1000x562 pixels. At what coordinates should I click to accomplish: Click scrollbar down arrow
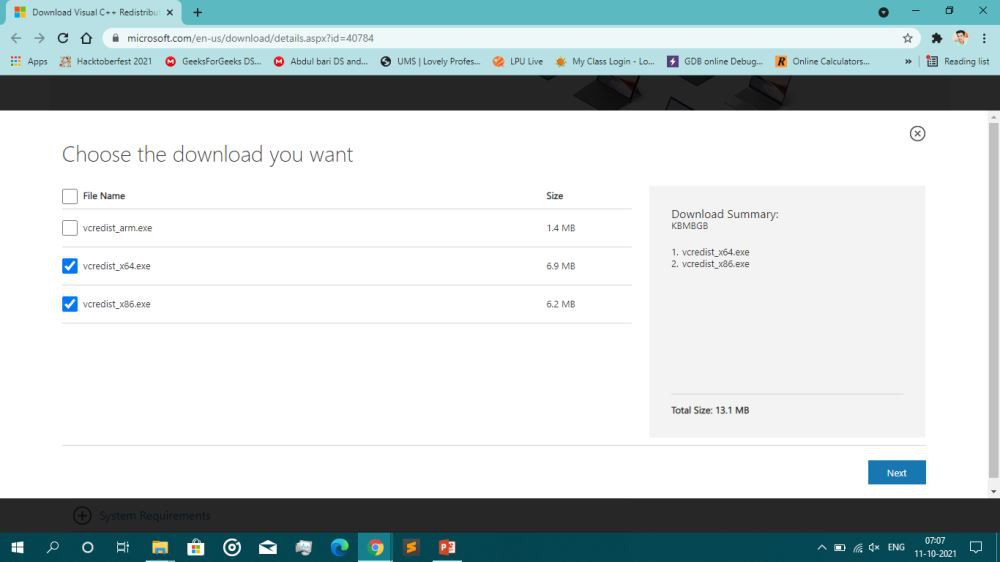994,492
